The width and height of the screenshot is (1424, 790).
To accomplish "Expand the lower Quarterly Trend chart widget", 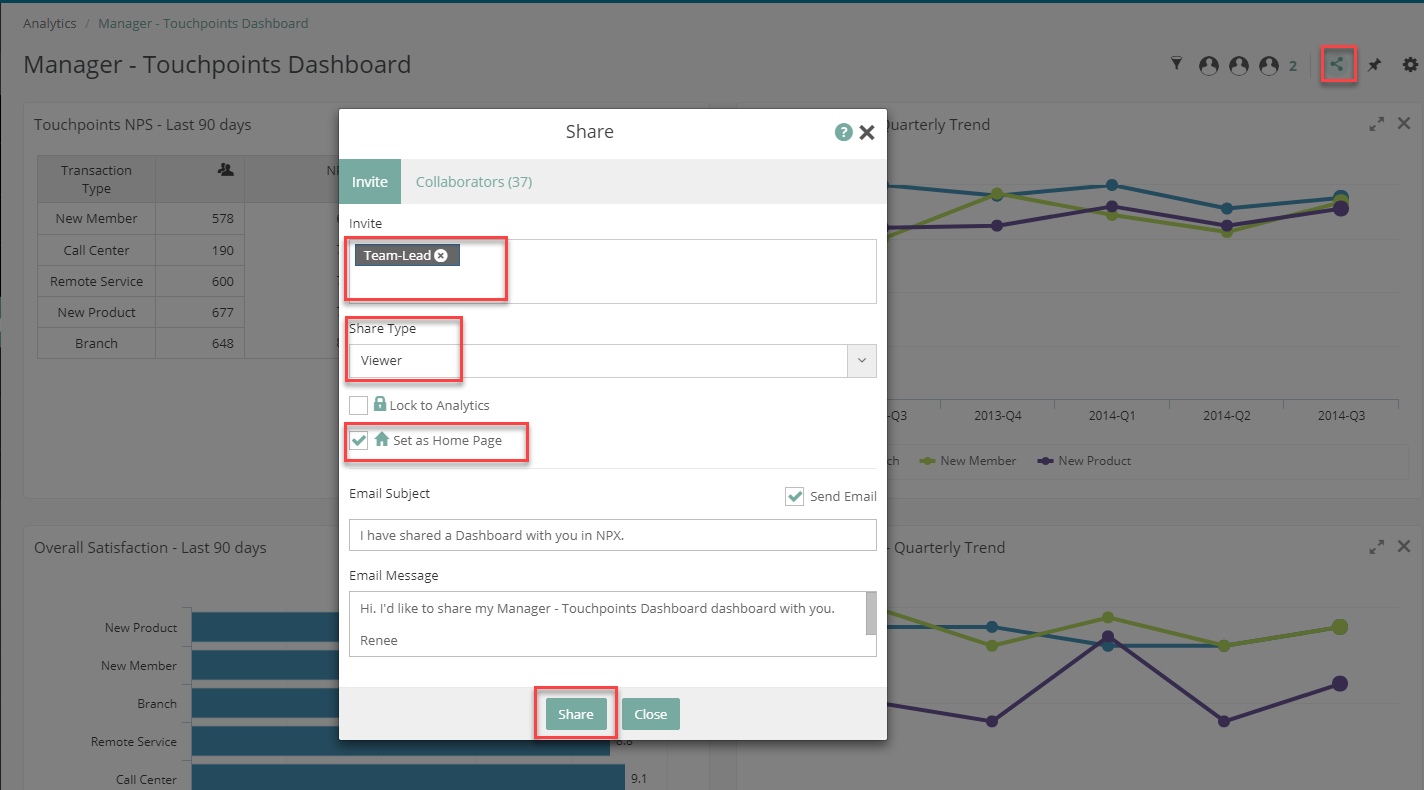I will tap(1377, 547).
